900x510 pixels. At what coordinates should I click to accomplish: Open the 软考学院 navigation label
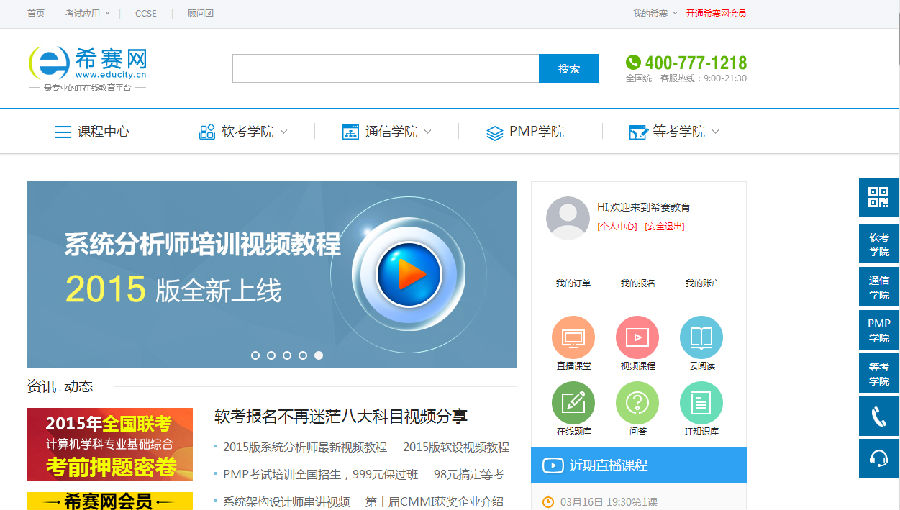click(247, 132)
